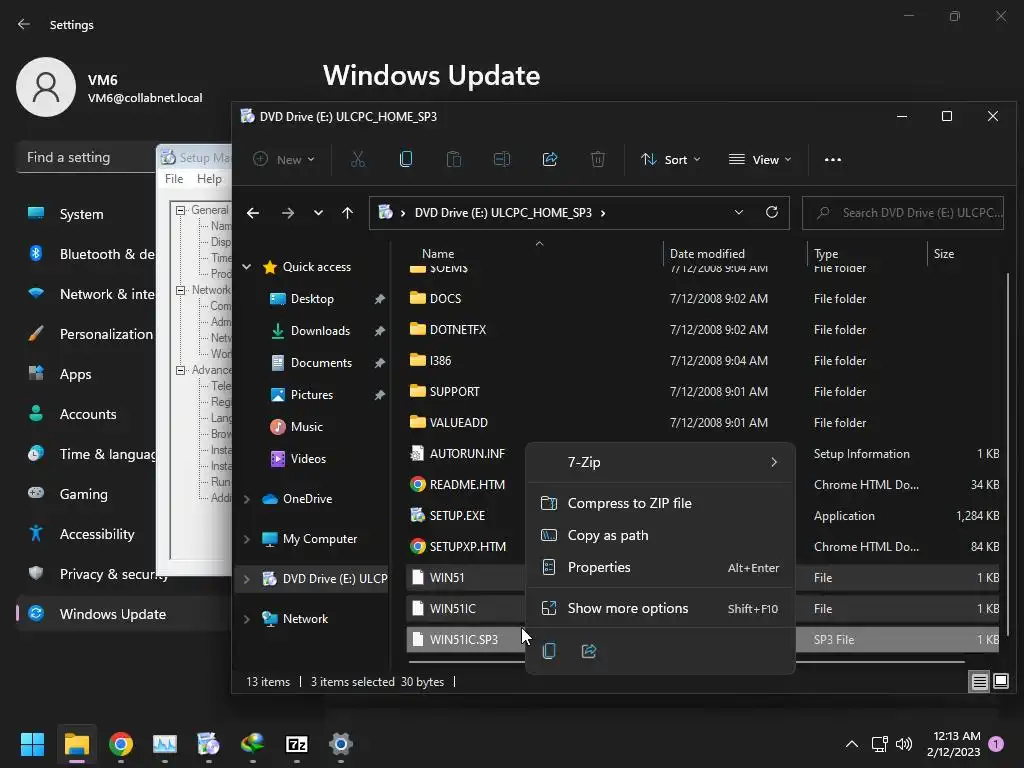The image size is (1024, 768).
Task: Open recent locations dropdown arrow
Action: click(x=318, y=213)
